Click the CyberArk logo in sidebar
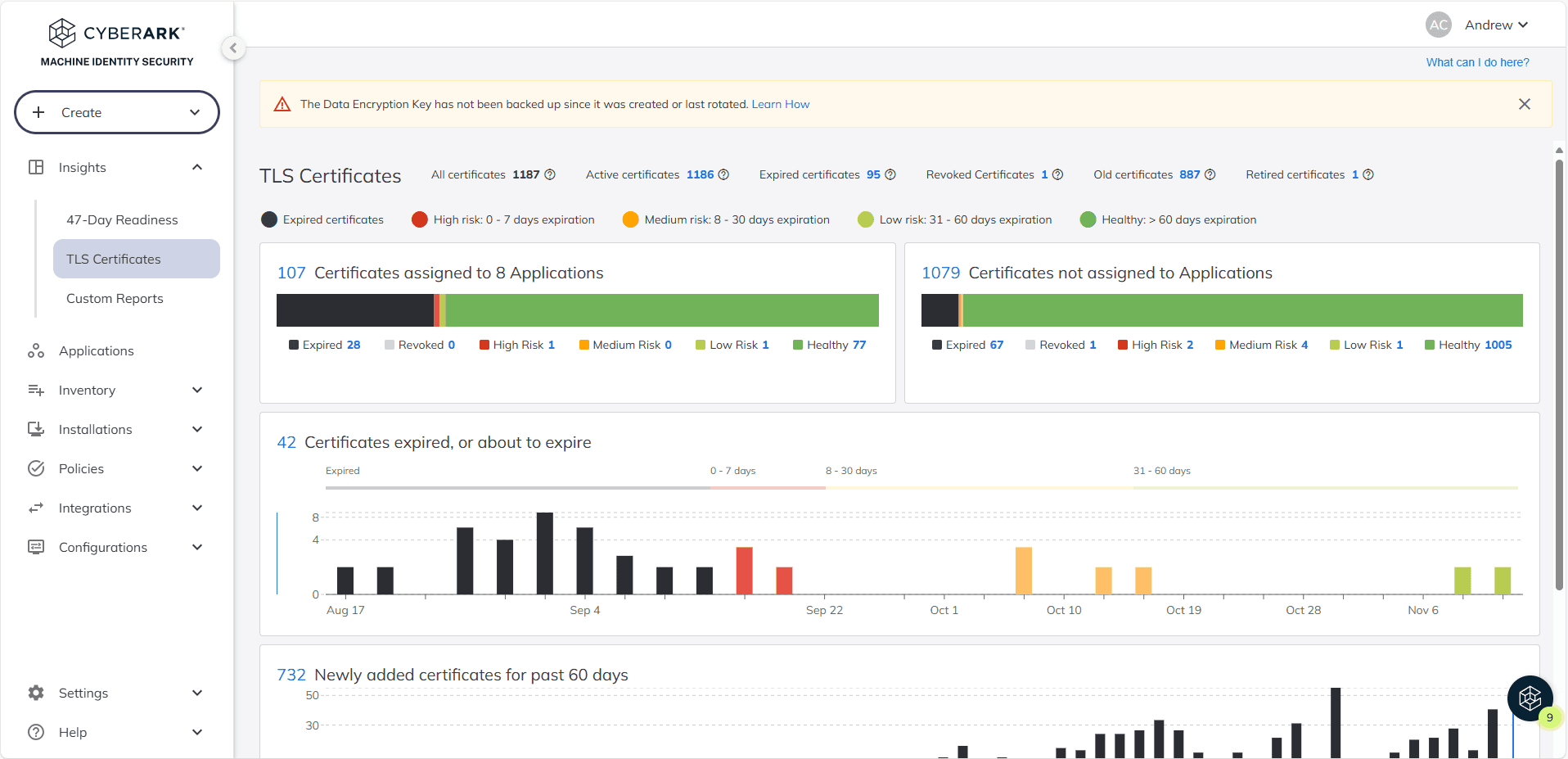This screenshot has width=1568, height=759. (x=117, y=43)
